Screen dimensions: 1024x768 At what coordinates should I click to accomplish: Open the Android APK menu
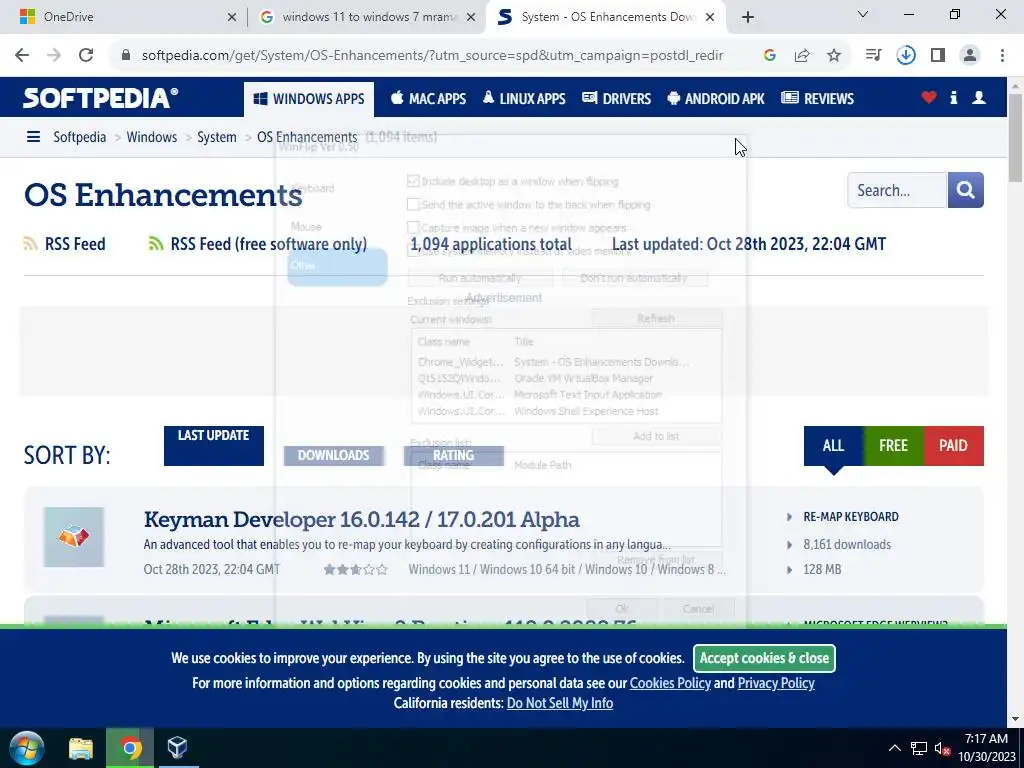(x=716, y=99)
